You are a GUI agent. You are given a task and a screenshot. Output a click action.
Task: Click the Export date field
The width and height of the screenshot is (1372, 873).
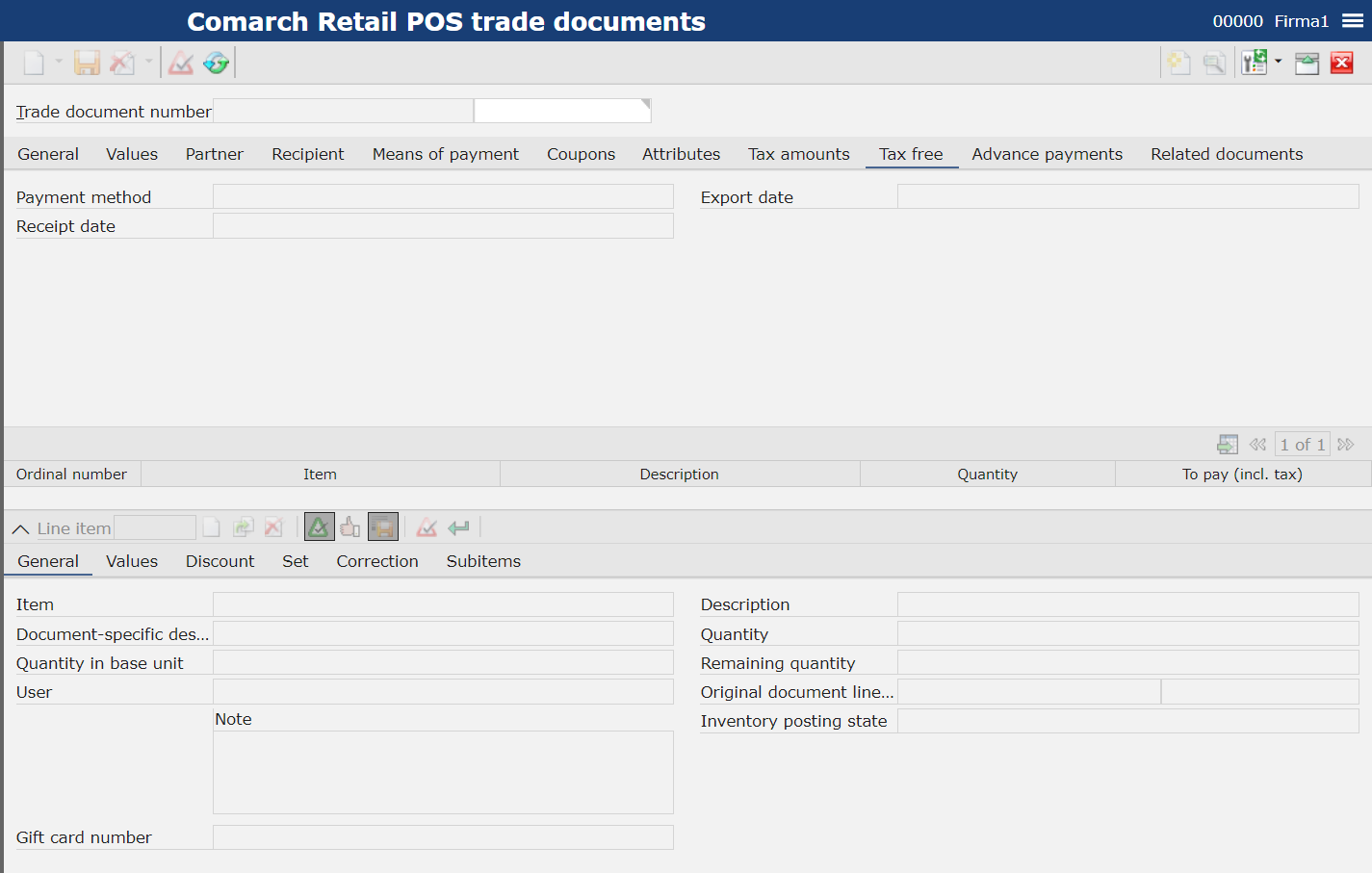[1128, 196]
